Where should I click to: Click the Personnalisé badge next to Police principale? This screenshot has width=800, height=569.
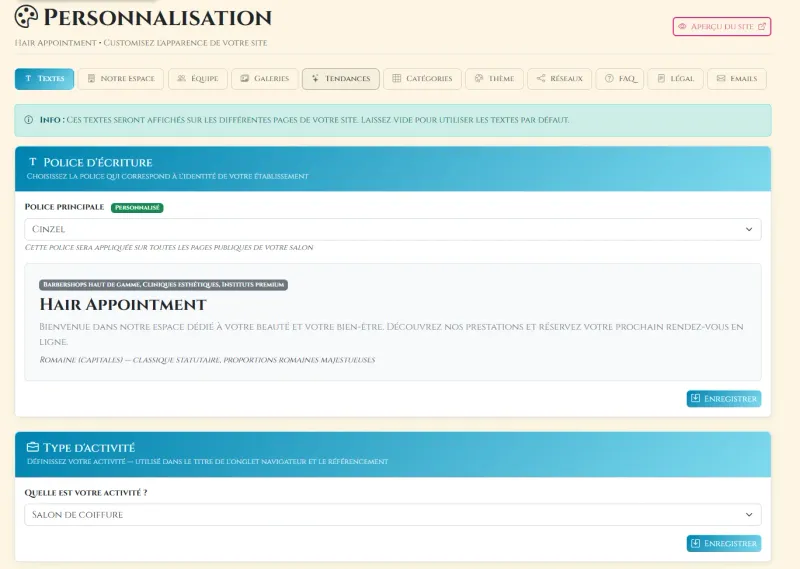pyautogui.click(x=137, y=208)
